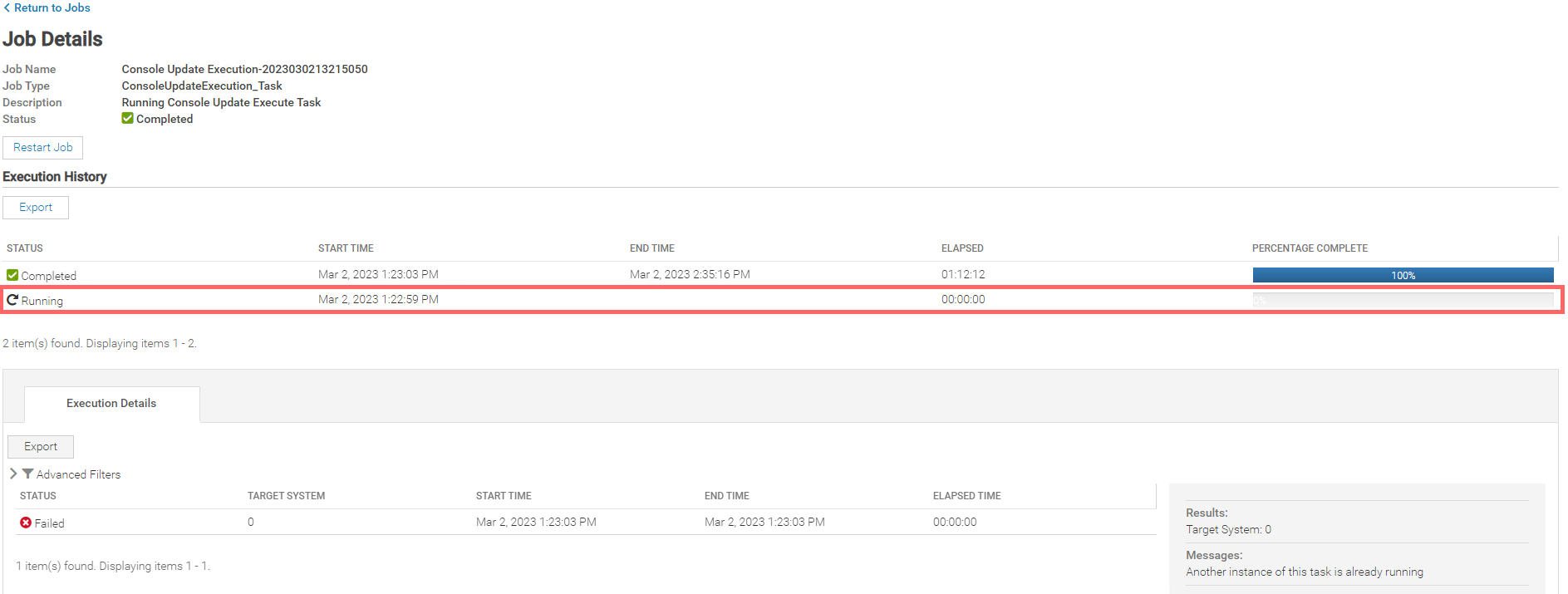The image size is (1568, 594).
Task: Sort execution history by Start Time header
Action: tap(346, 248)
